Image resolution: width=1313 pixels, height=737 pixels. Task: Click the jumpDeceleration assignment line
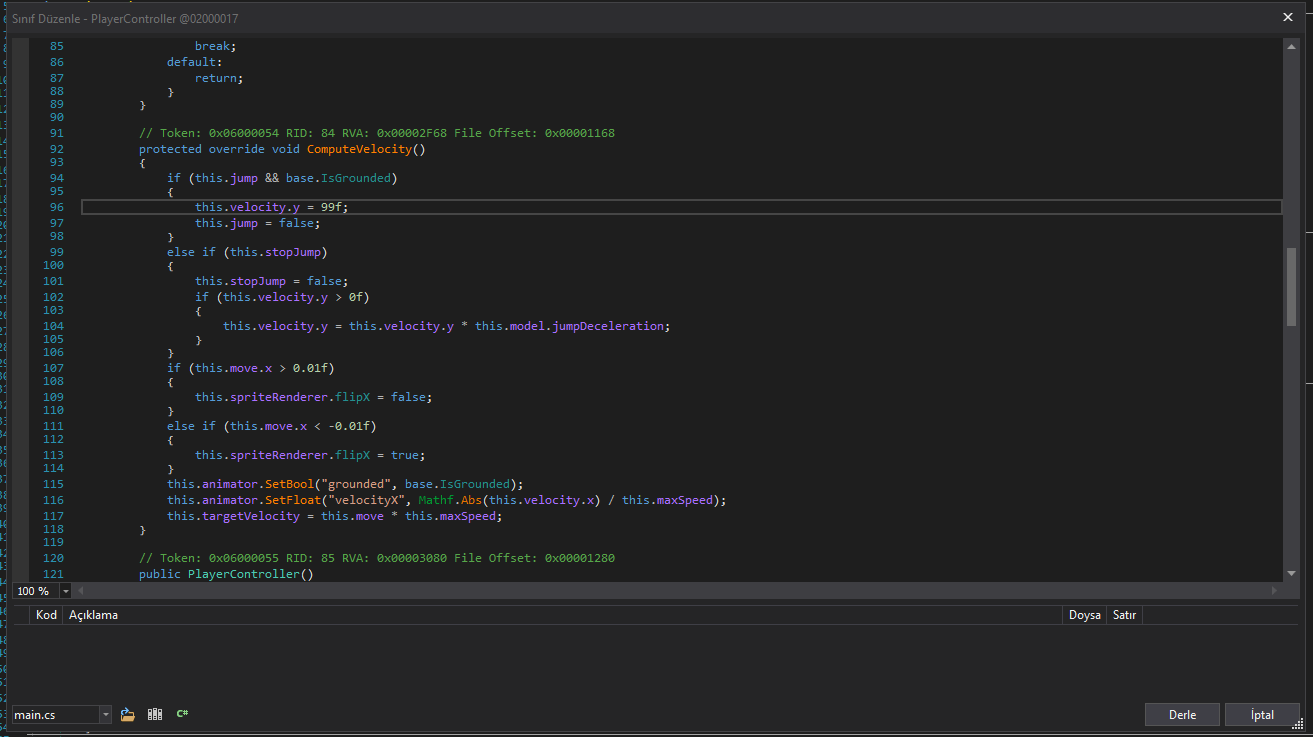tap(447, 326)
